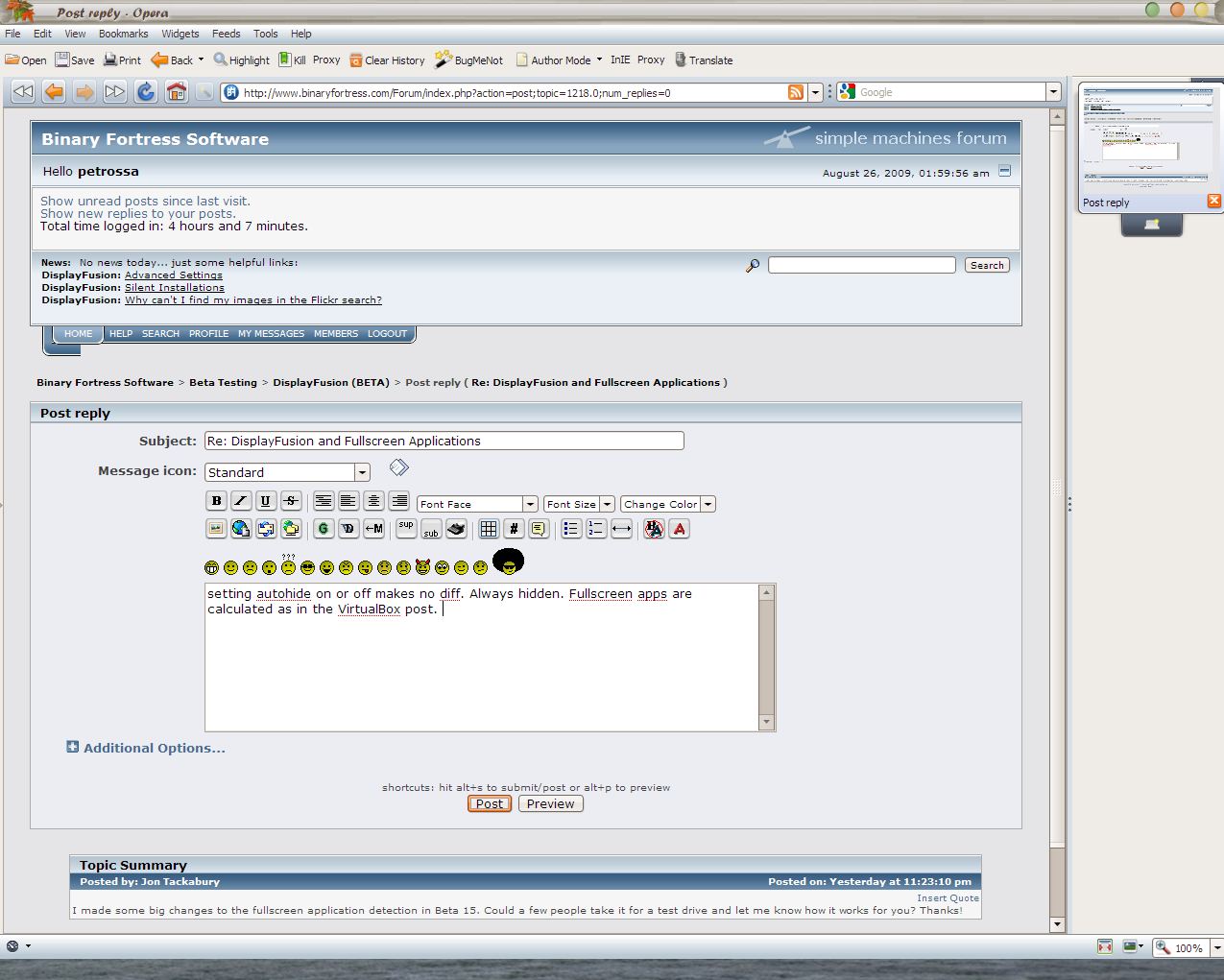1224x980 pixels.
Task: Open the Font Size dropdown
Action: (579, 504)
